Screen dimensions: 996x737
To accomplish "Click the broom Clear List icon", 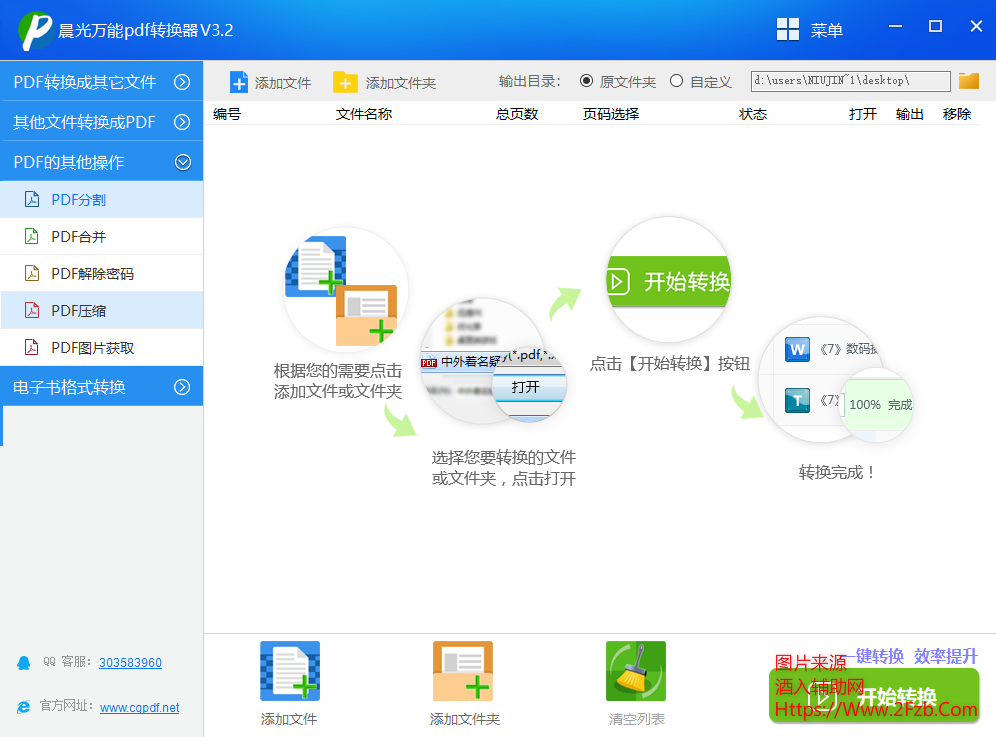I will point(635,671).
